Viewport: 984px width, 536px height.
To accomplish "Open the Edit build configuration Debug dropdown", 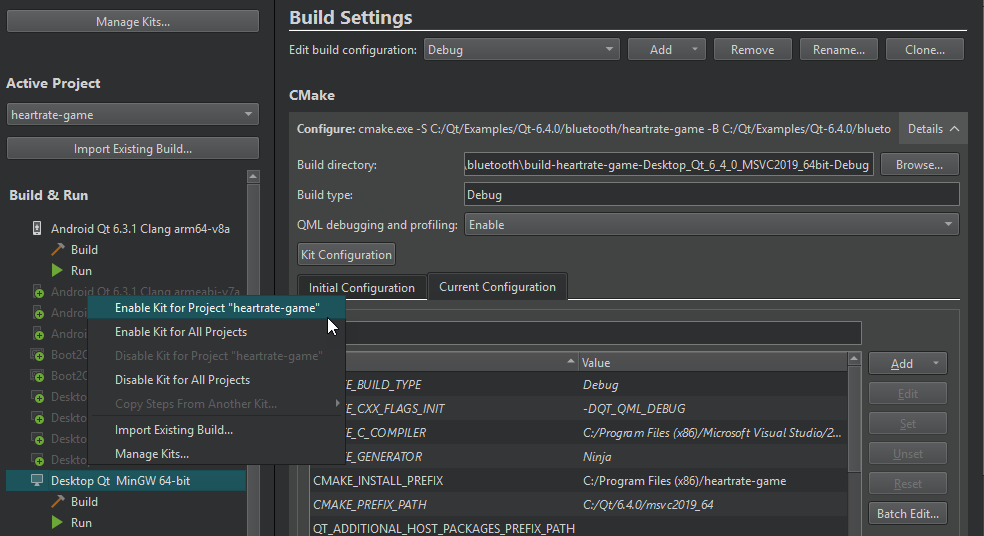I will pos(522,49).
